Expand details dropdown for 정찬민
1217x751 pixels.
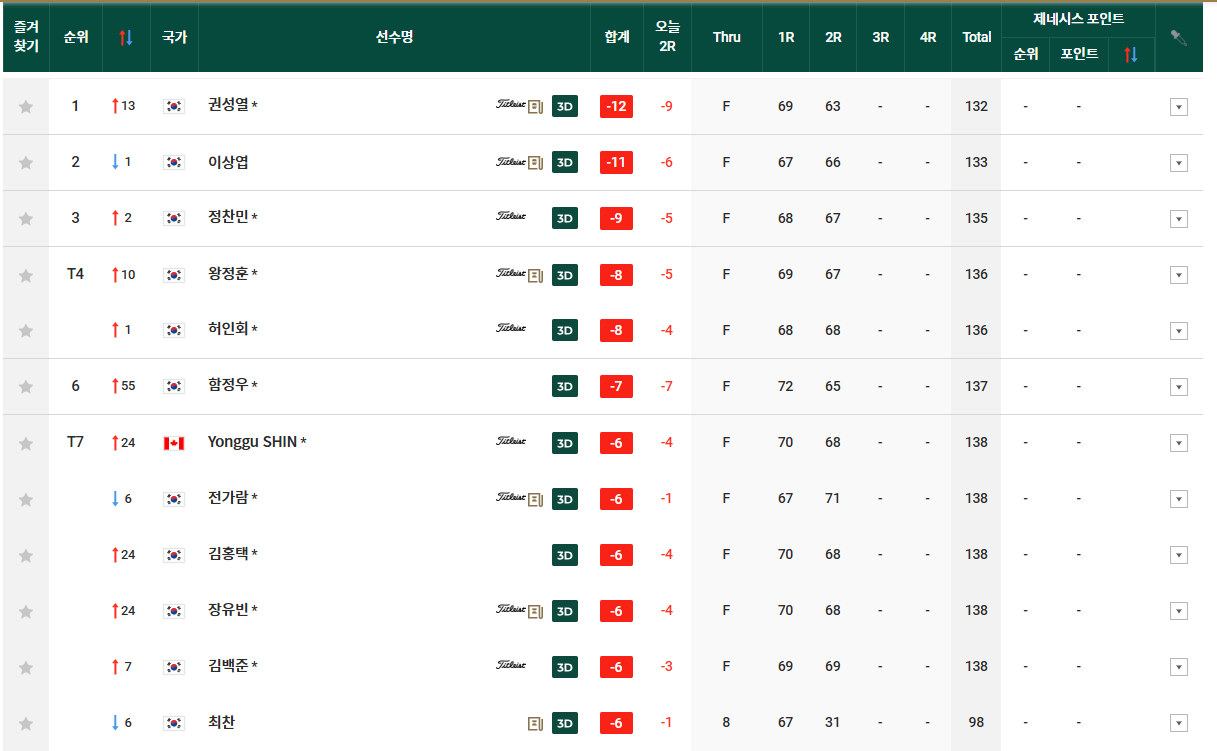click(x=1179, y=219)
